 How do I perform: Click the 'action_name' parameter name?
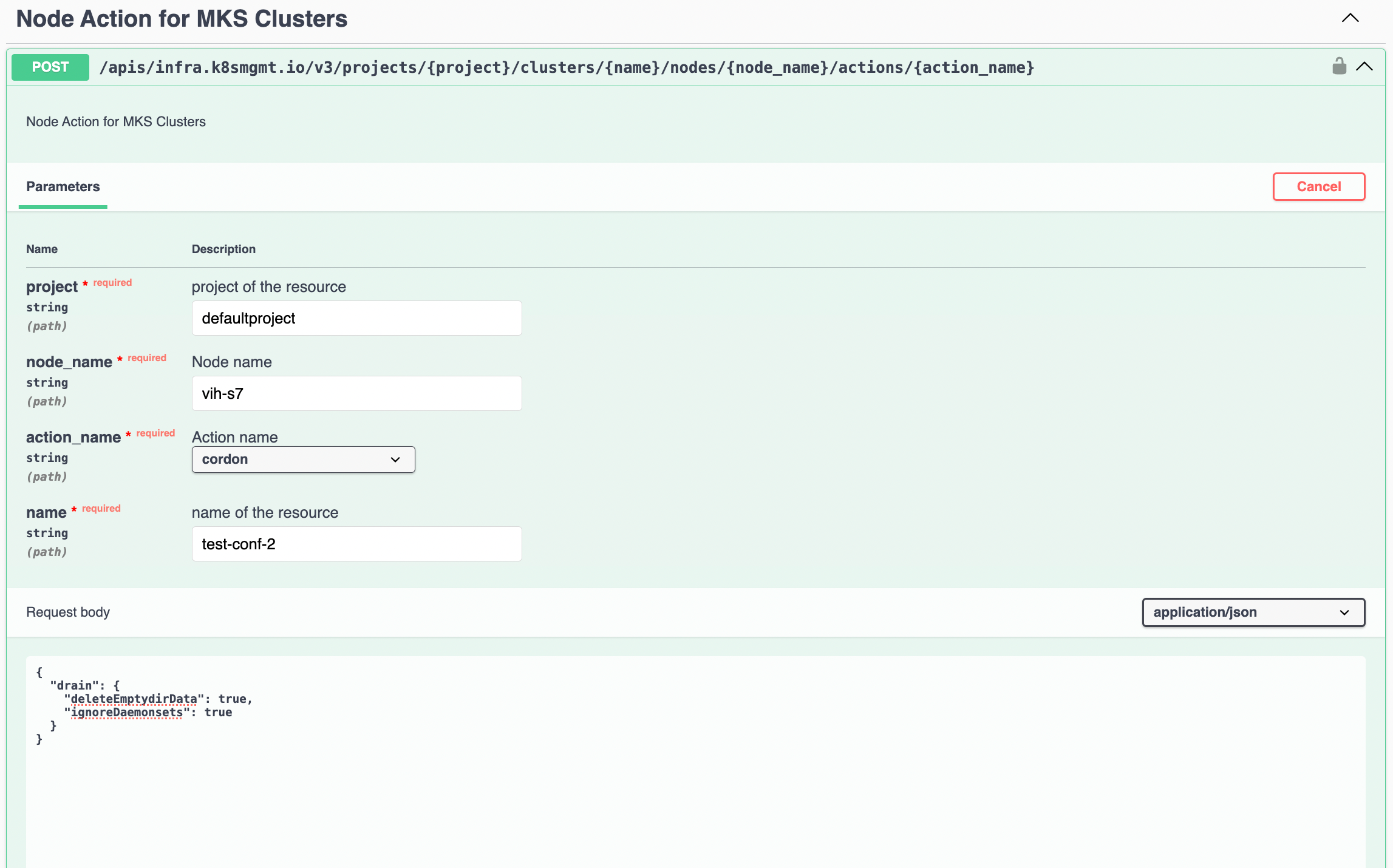pyautogui.click(x=73, y=437)
